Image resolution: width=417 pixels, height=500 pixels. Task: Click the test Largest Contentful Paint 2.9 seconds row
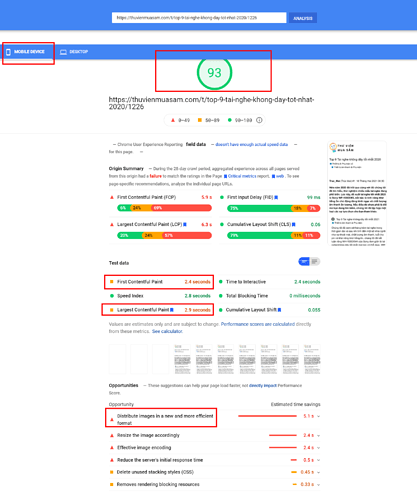click(160, 310)
